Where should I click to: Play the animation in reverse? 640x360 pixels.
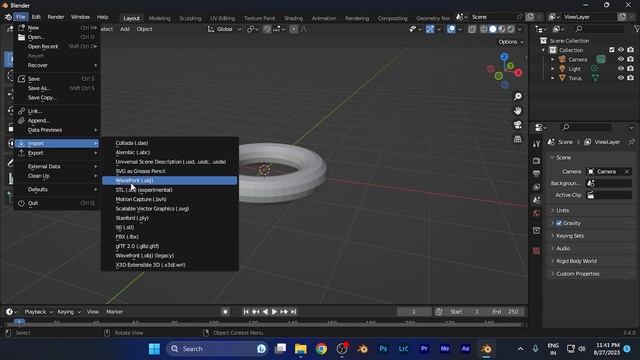tap(265, 312)
